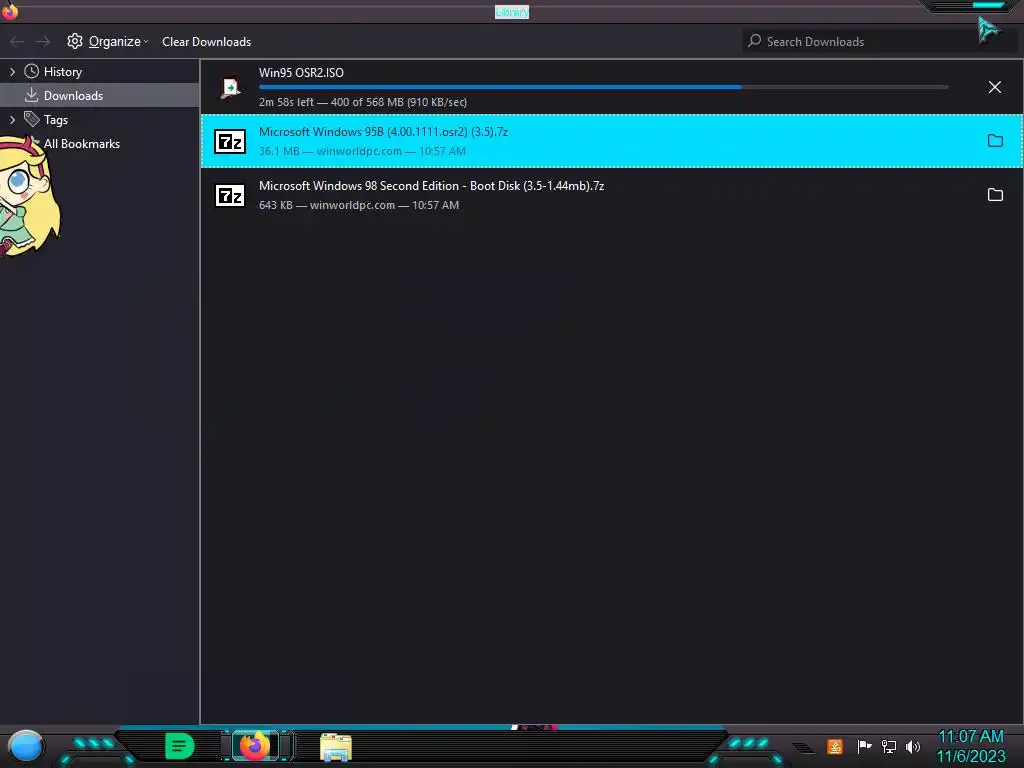Select Tags in the sidebar
Screen dimensions: 1024x768
pos(56,120)
